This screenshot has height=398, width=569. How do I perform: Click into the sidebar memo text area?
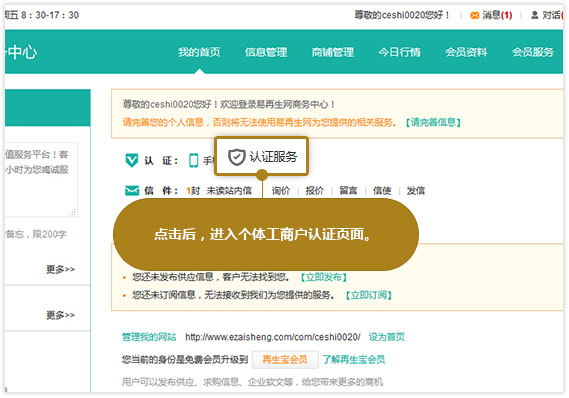tap(41, 180)
